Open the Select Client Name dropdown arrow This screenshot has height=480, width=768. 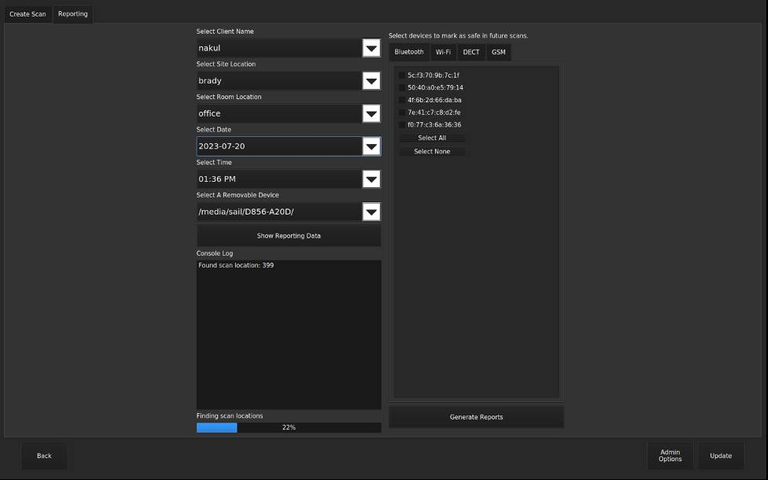click(371, 48)
